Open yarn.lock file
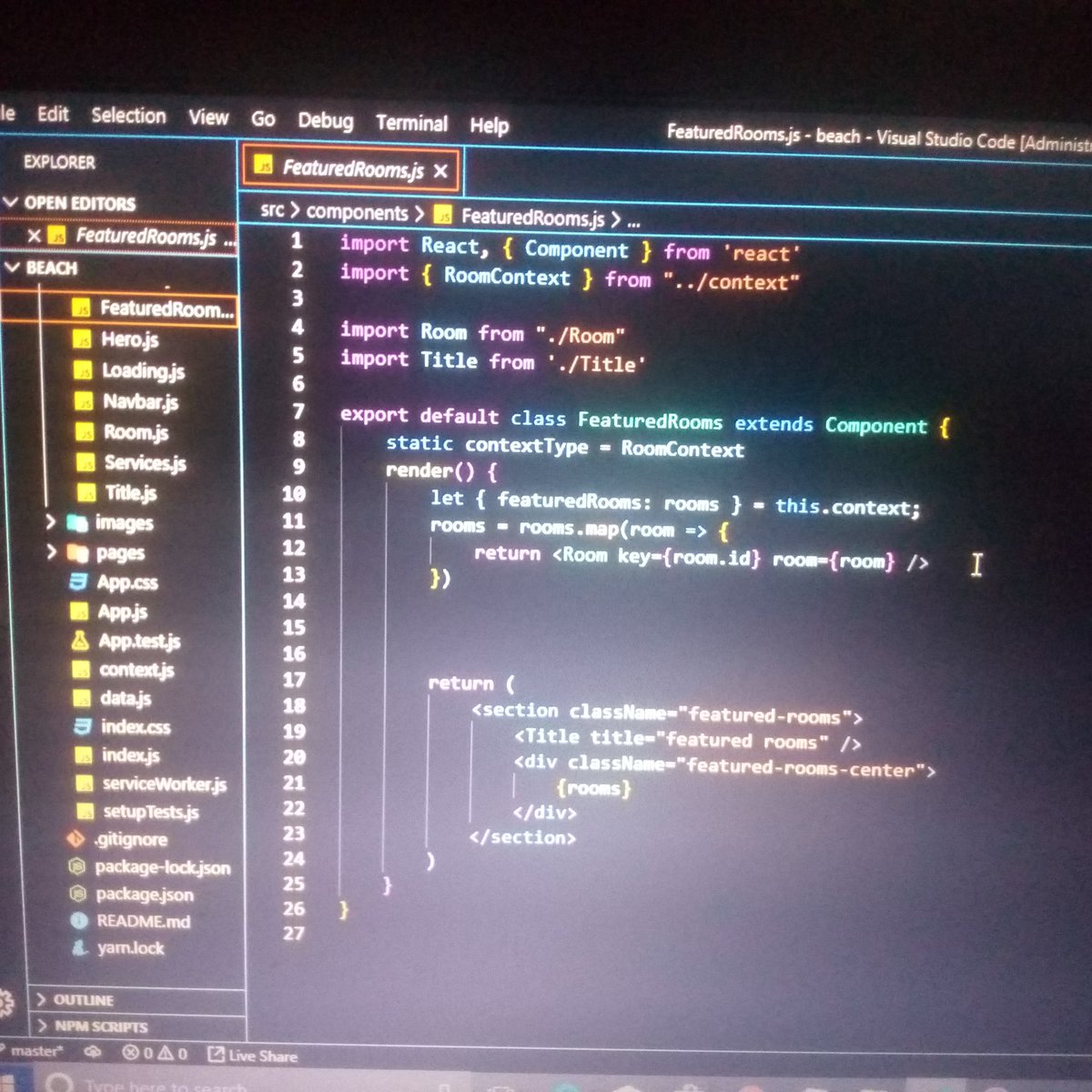 coord(131,947)
